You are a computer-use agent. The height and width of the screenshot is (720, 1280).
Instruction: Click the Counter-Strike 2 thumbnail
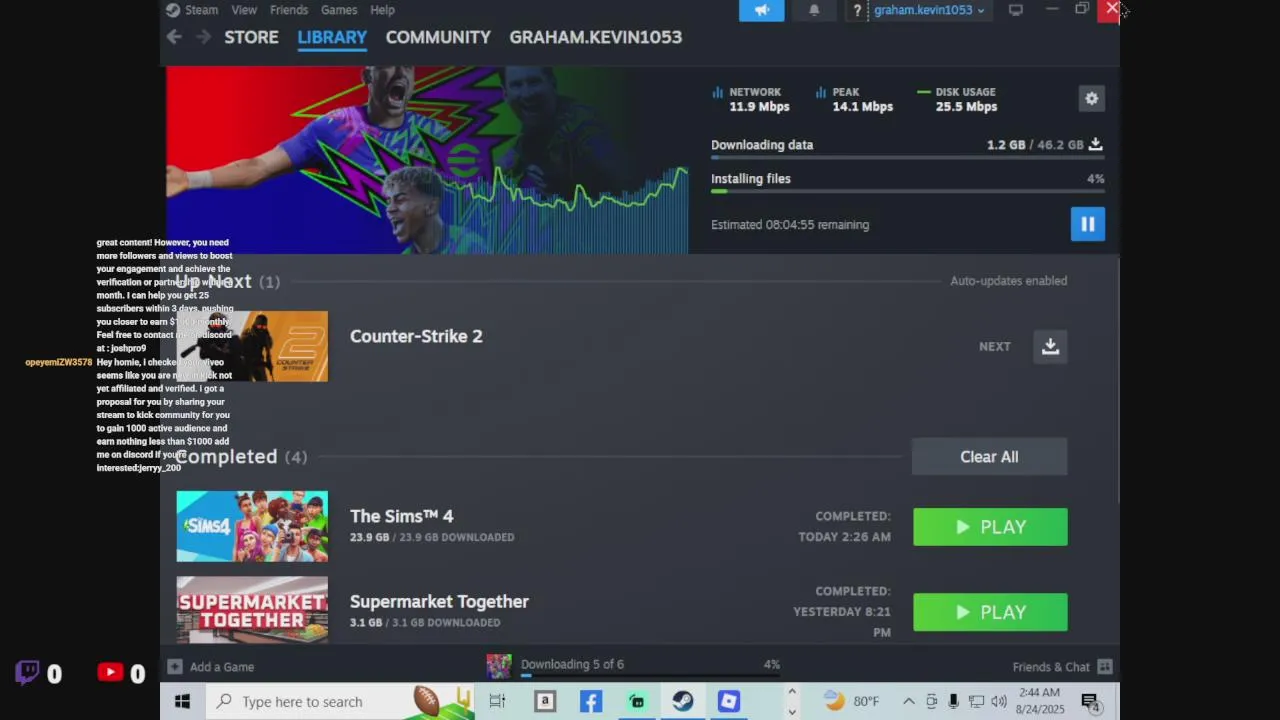click(252, 346)
